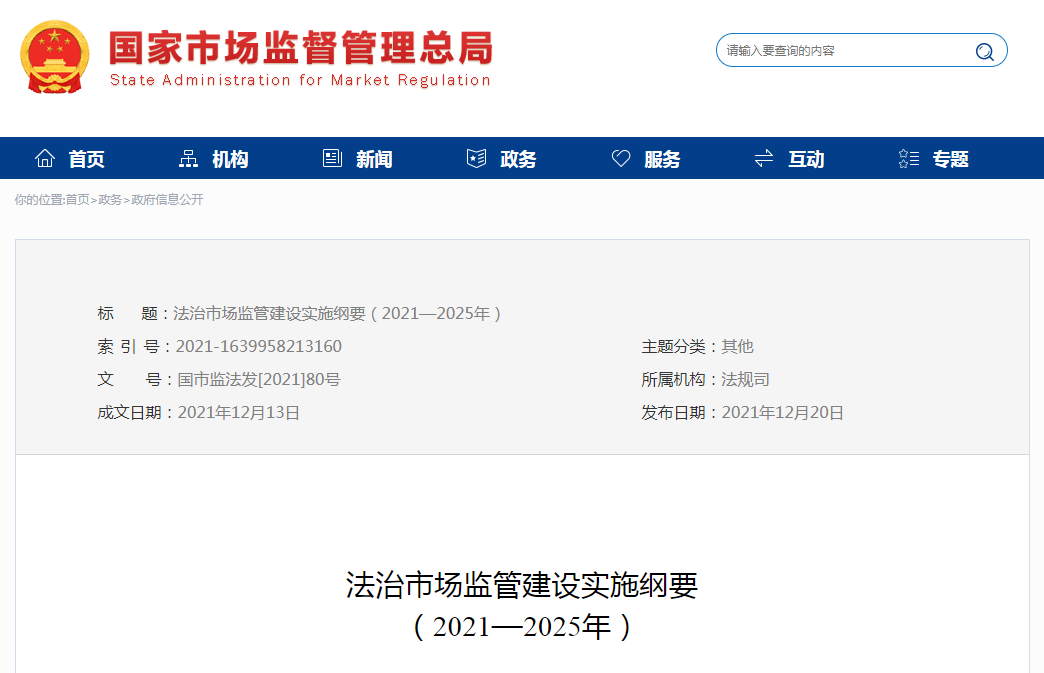Image resolution: width=1044 pixels, height=673 pixels.
Task: Click the heart icon beside 服务
Action: [620, 157]
